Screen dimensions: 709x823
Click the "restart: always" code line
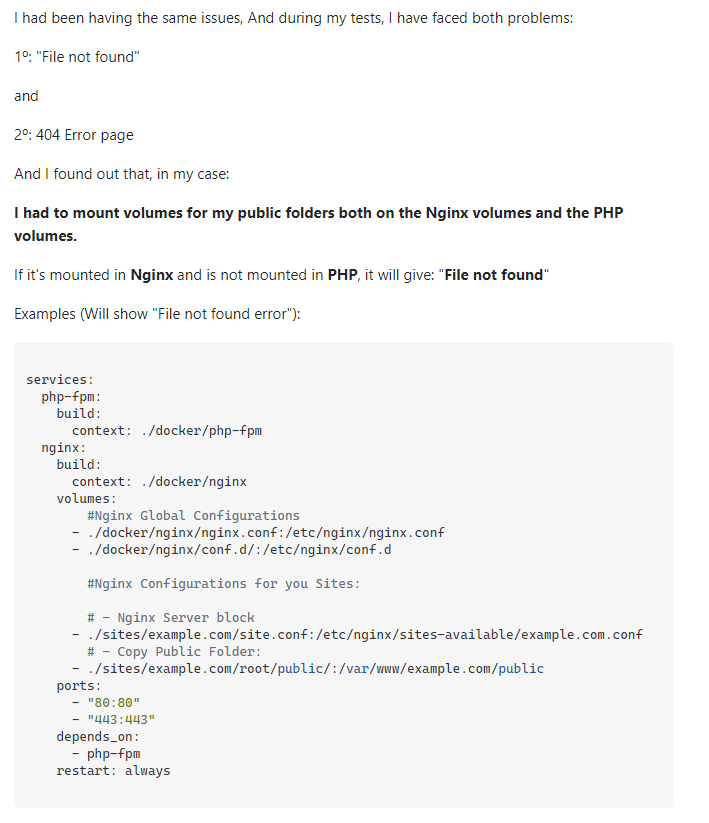tap(113, 770)
